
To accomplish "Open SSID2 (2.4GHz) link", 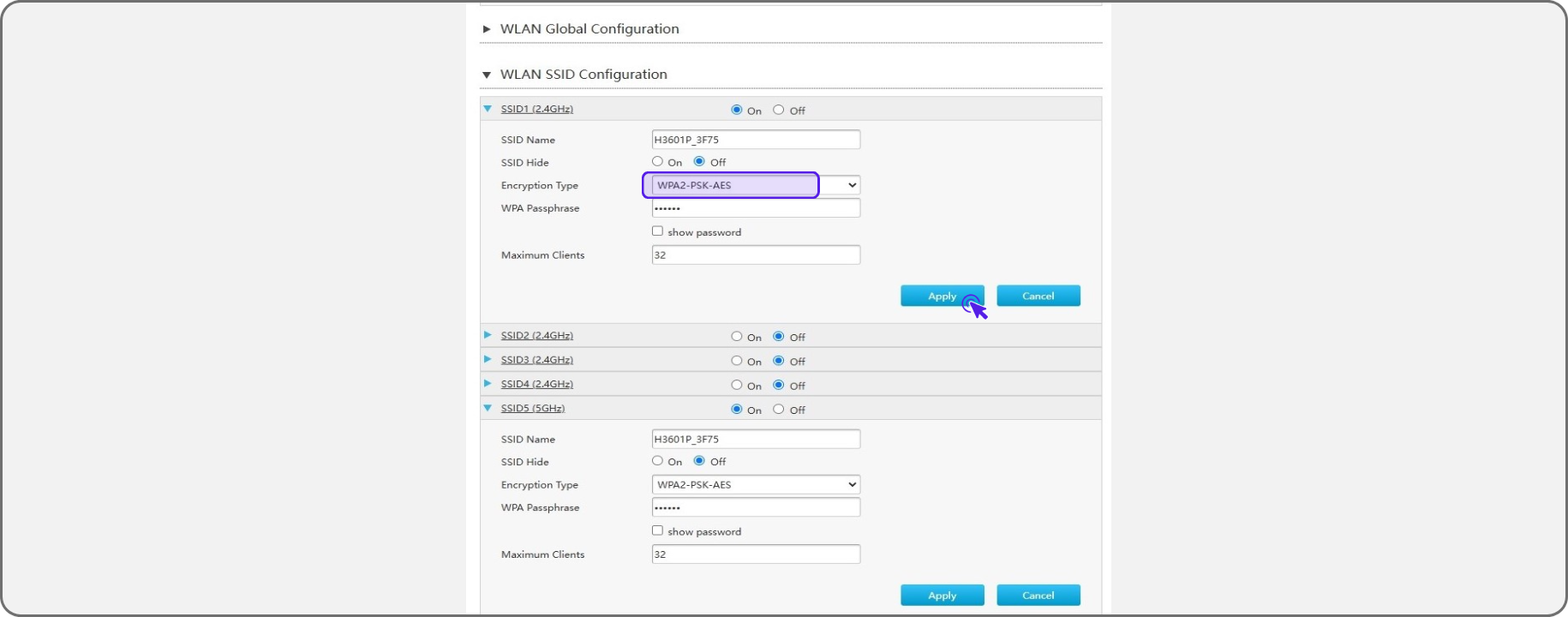I will point(537,335).
